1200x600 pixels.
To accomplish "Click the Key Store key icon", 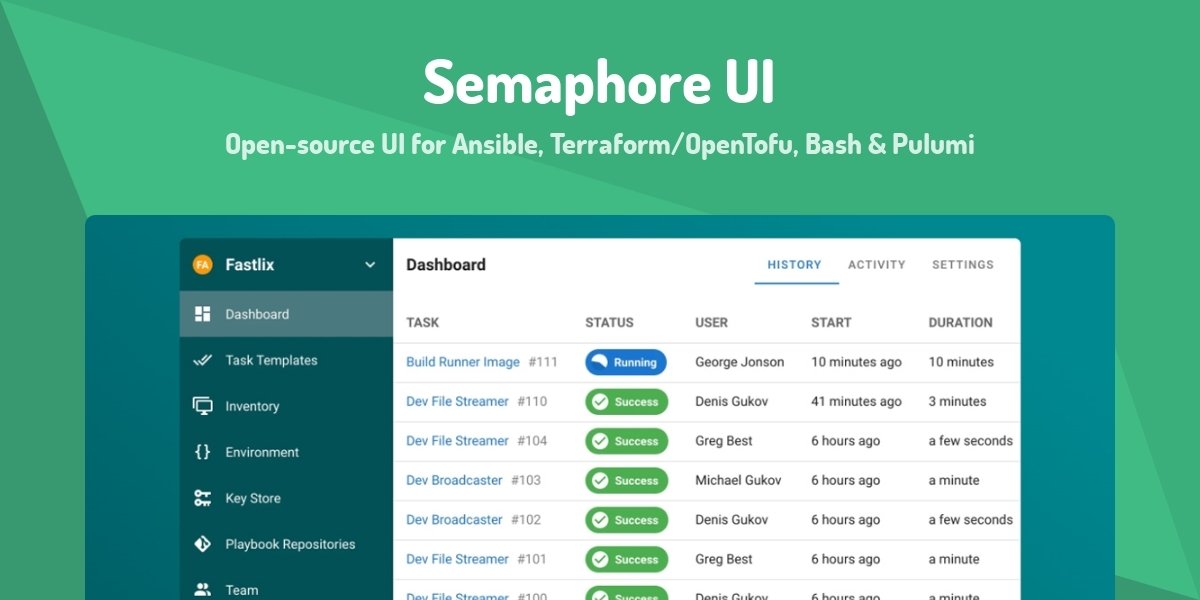I will pyautogui.click(x=202, y=498).
